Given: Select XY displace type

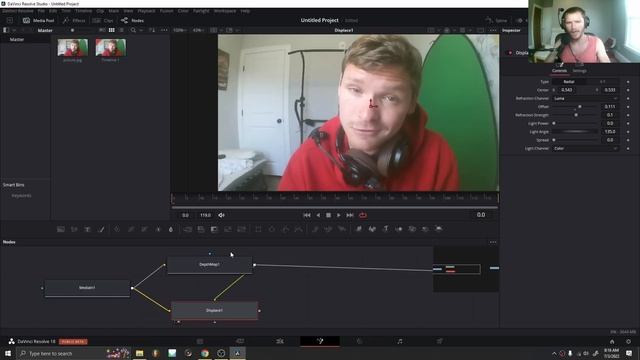Looking at the screenshot, I should (602, 82).
